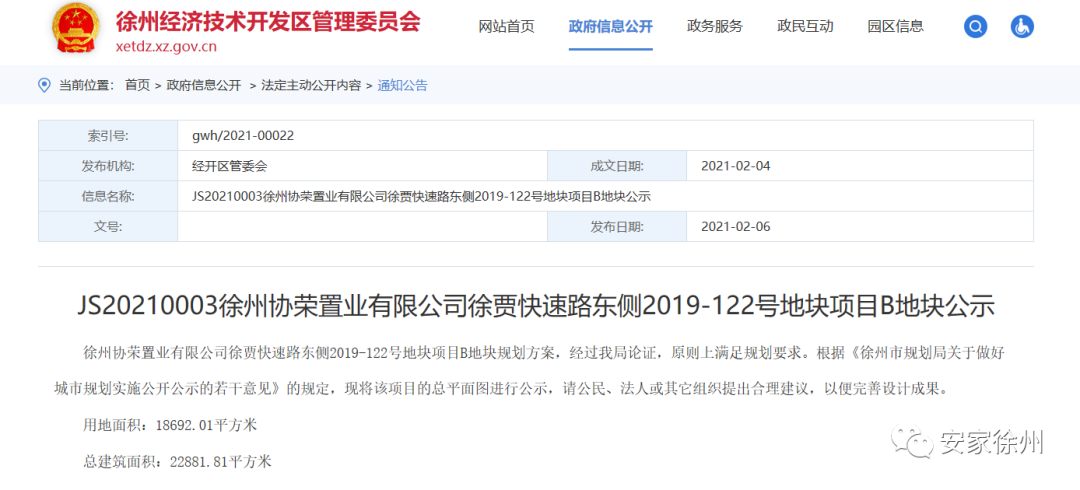This screenshot has width=1080, height=490.
Task: Go to 政民互动 section
Action: (805, 27)
